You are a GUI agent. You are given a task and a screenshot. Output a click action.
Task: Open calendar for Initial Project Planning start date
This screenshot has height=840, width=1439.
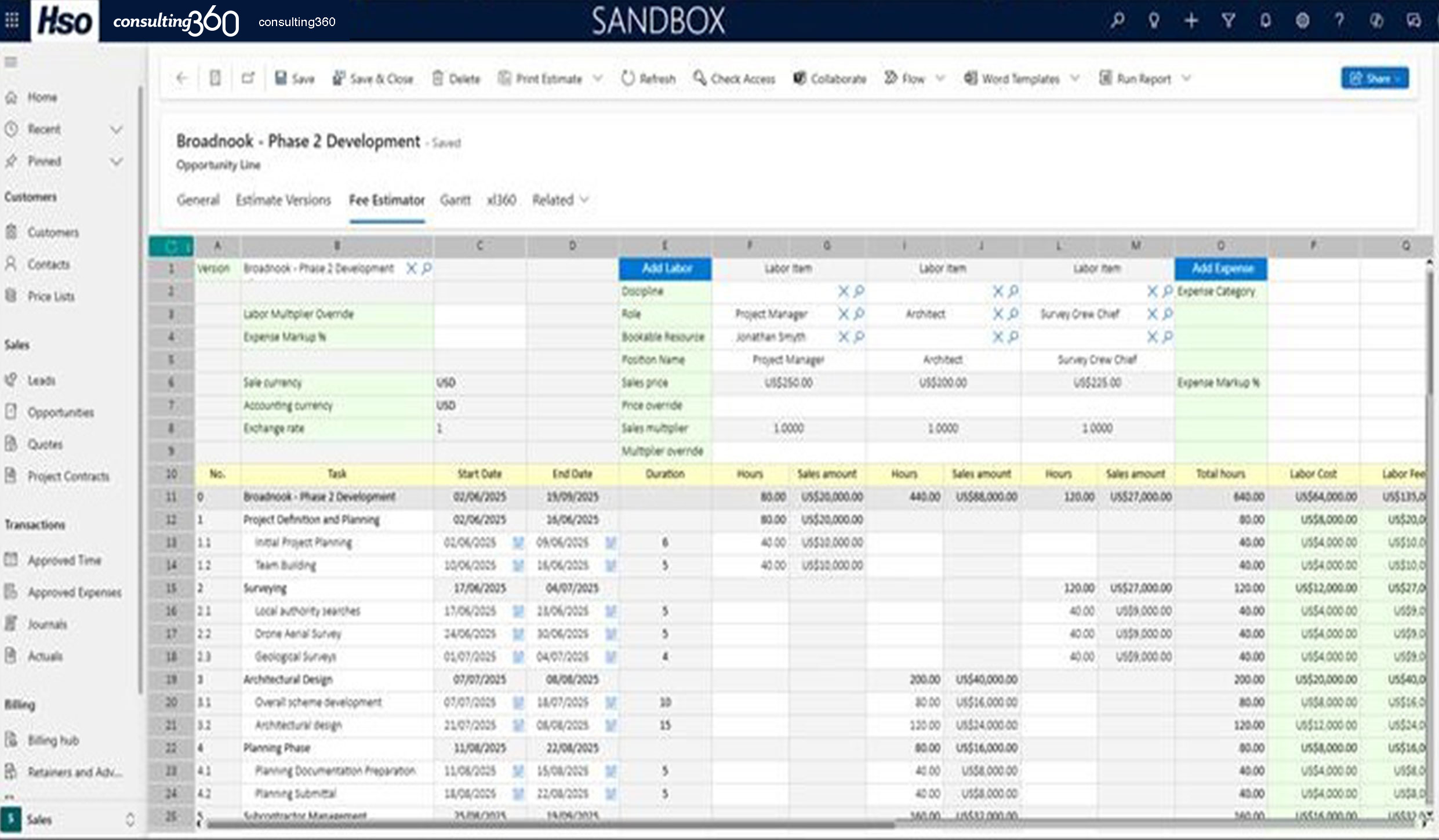518,543
